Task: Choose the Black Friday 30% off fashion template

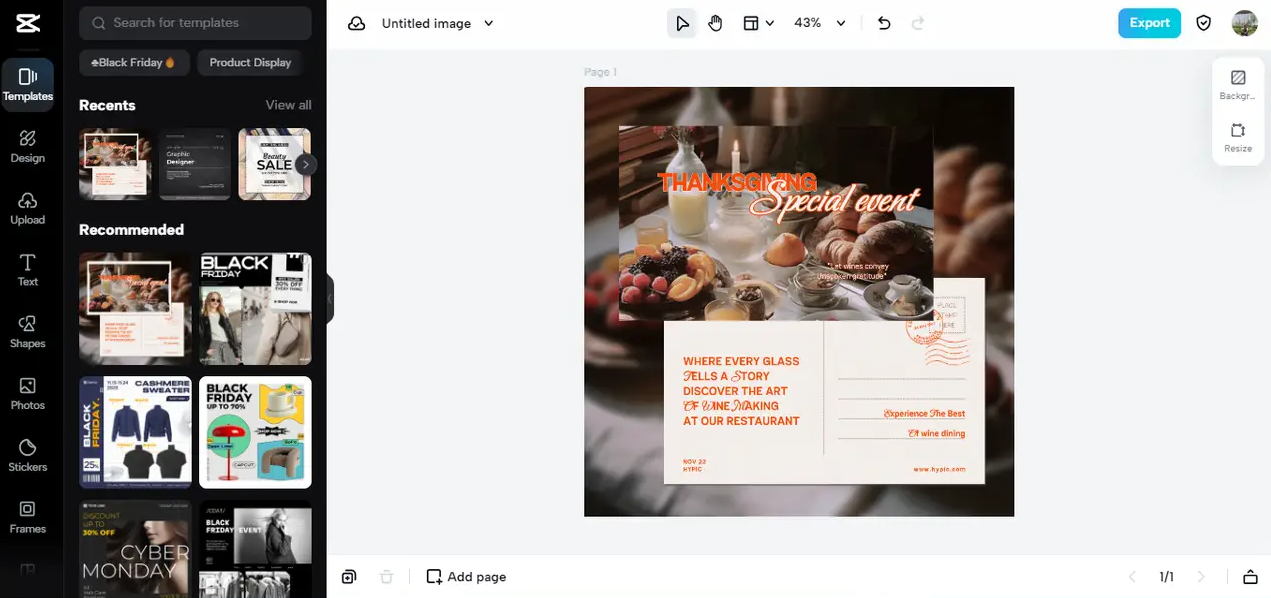Action: [255, 309]
